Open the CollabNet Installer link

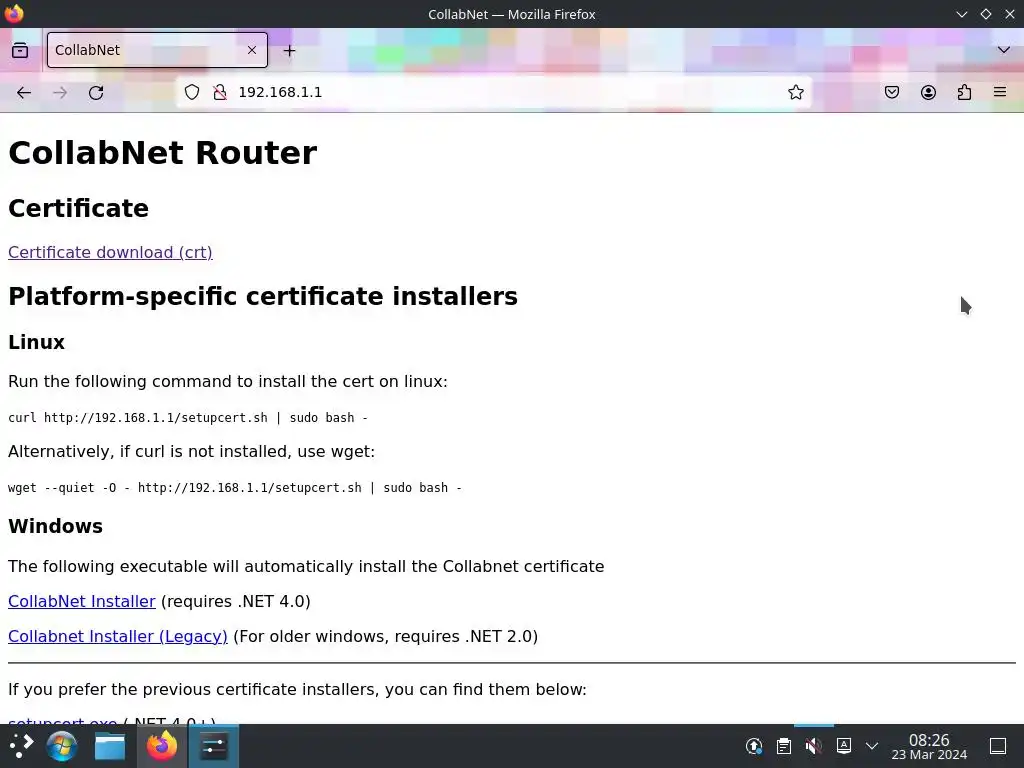click(82, 601)
